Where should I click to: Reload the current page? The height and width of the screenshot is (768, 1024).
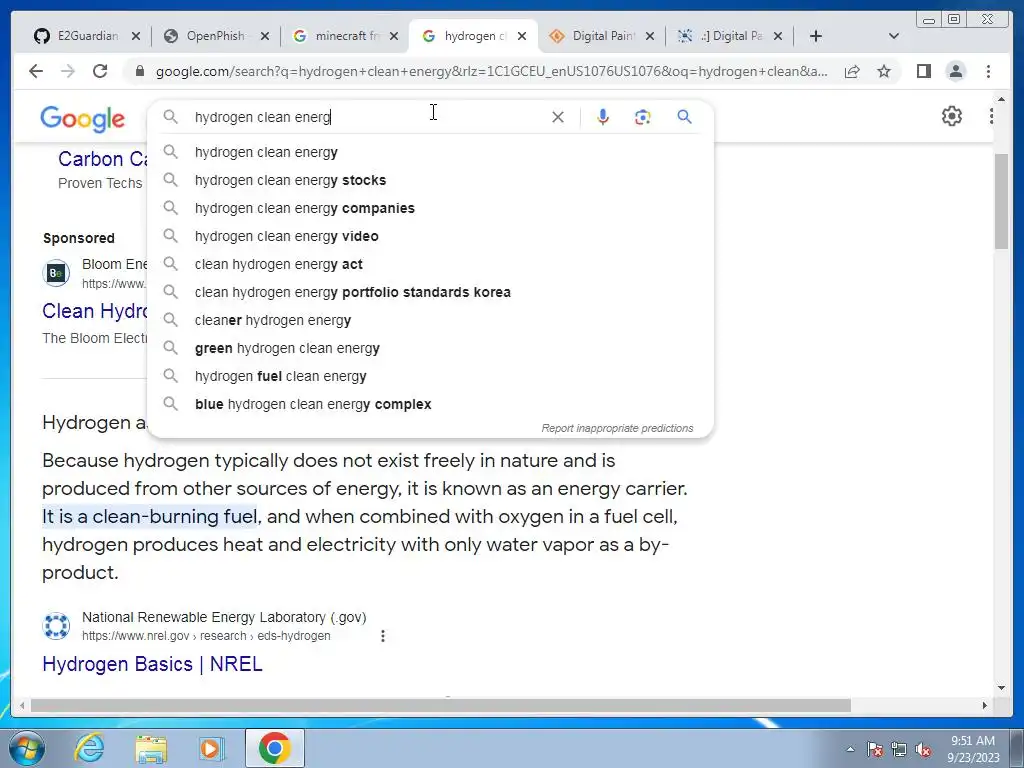click(x=100, y=71)
